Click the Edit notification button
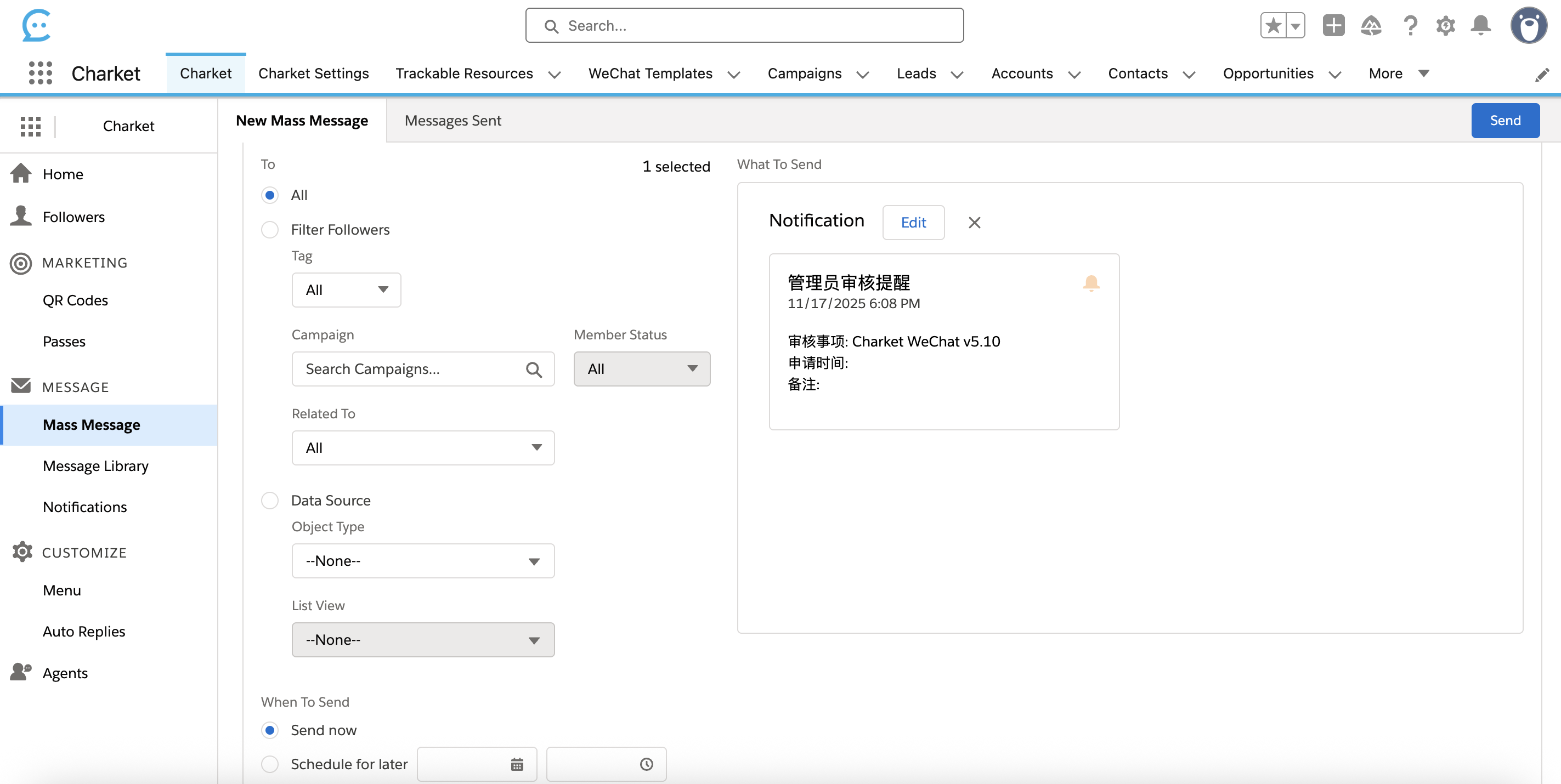1561x784 pixels. coord(913,223)
